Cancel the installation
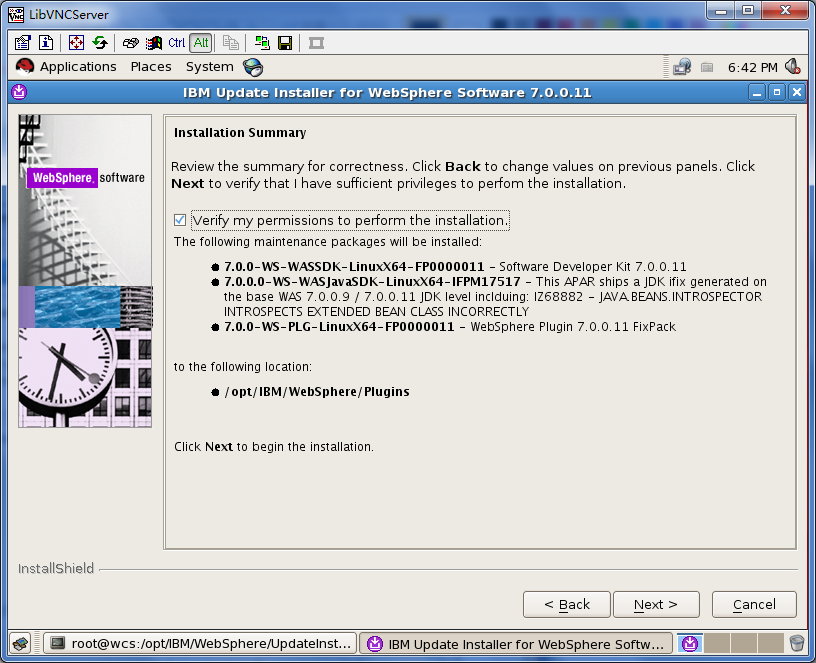Screen dimensions: 816x663 (x=754, y=604)
